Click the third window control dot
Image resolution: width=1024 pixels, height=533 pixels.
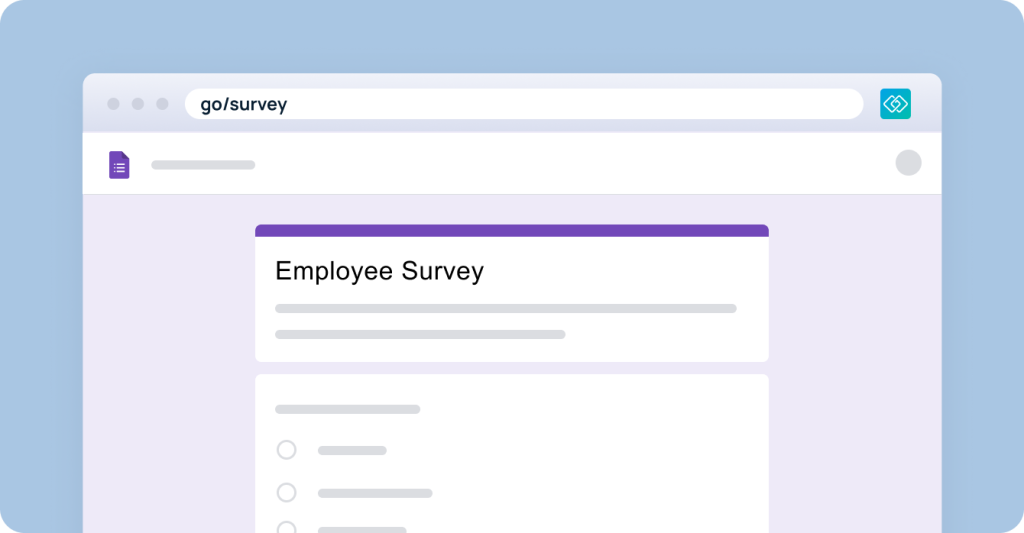click(x=163, y=104)
